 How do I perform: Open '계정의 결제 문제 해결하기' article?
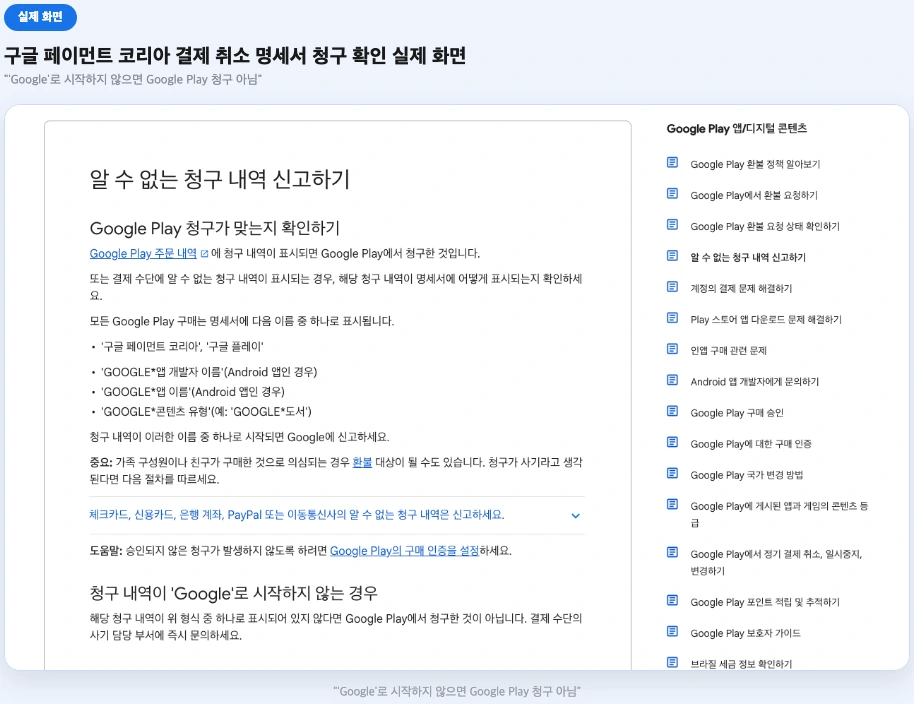741,288
